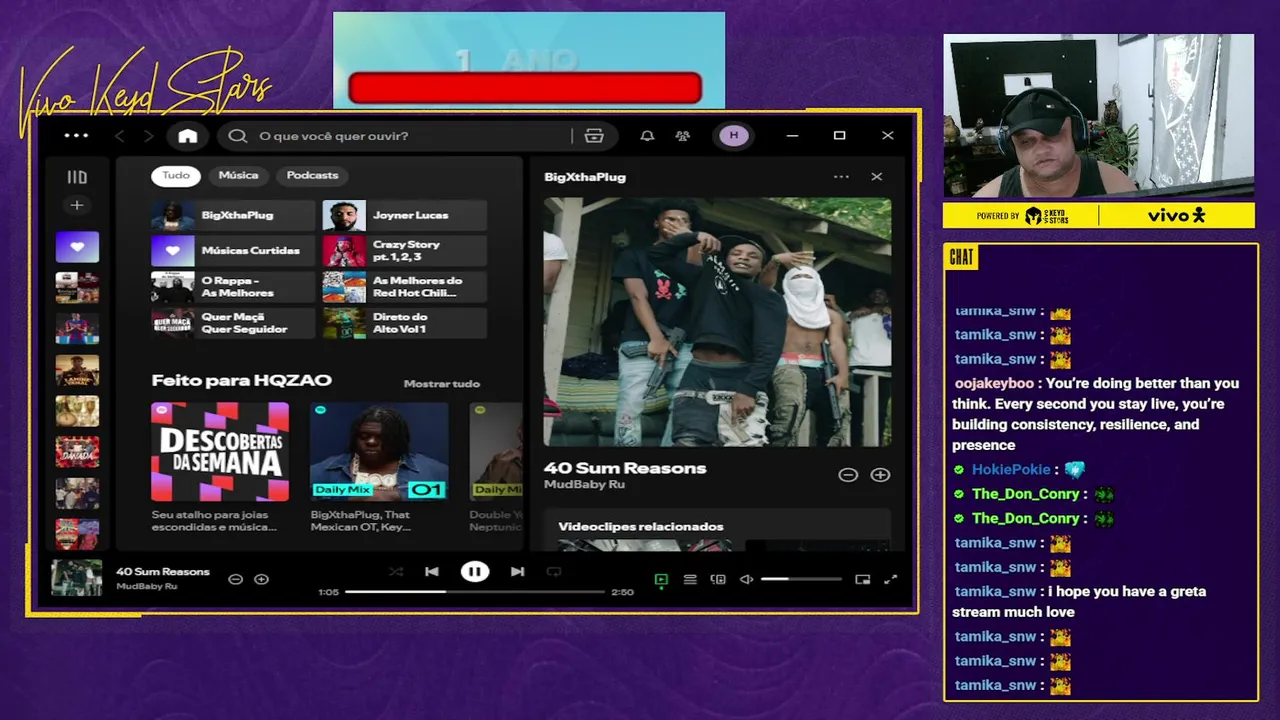Open 40 Sum Reasons title in side panel
The width and height of the screenshot is (1280, 720).
tap(625, 468)
